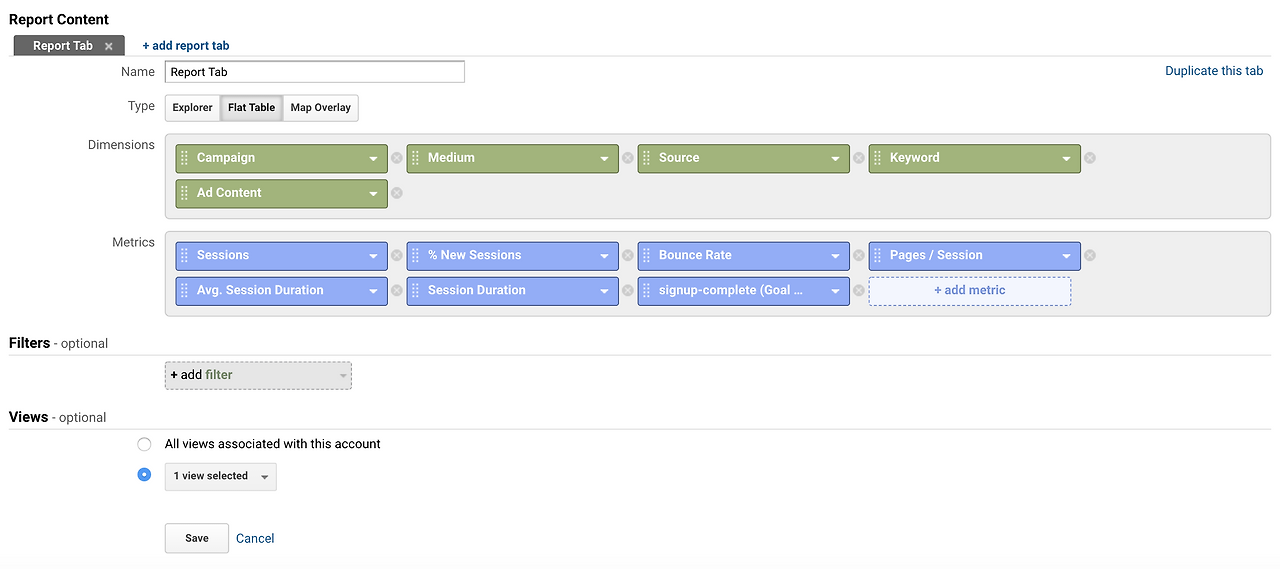The width and height of the screenshot is (1280, 569).
Task: Click the drag handle on Ad Content dimension
Action: [x=185, y=193]
